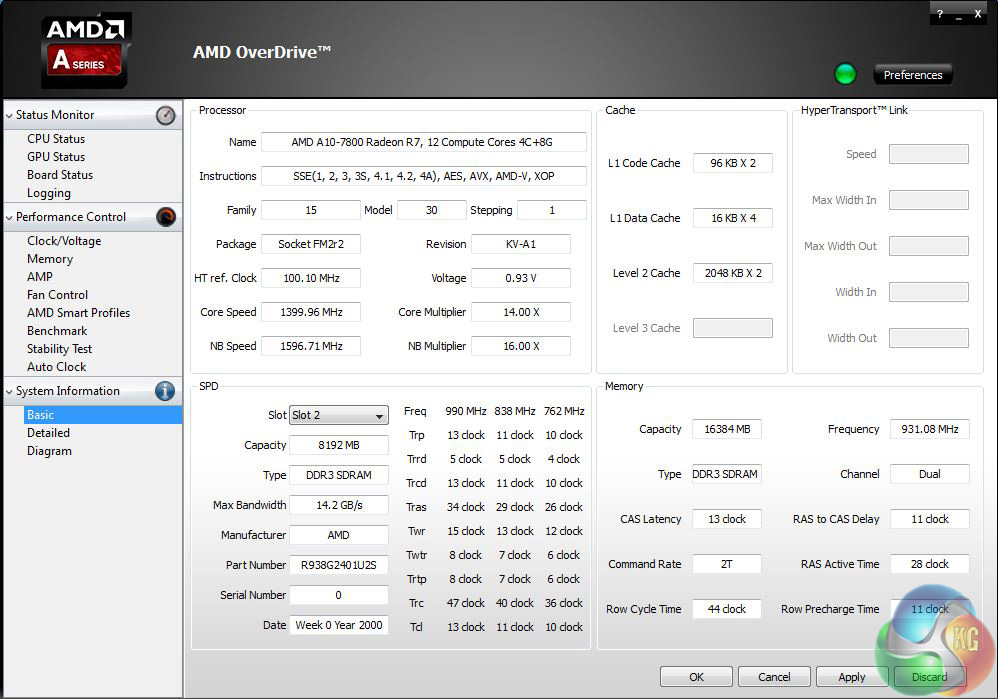Click the help question mark button
The height and width of the screenshot is (699, 998).
(940, 14)
